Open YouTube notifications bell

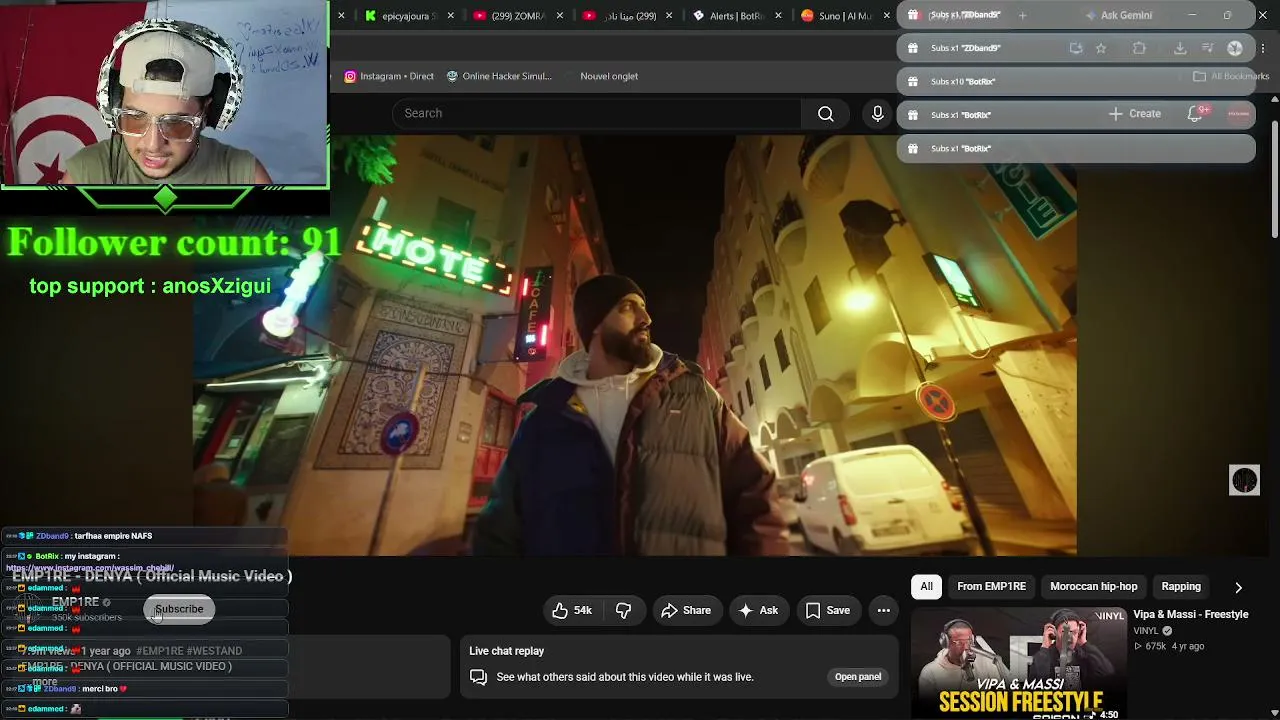1195,114
